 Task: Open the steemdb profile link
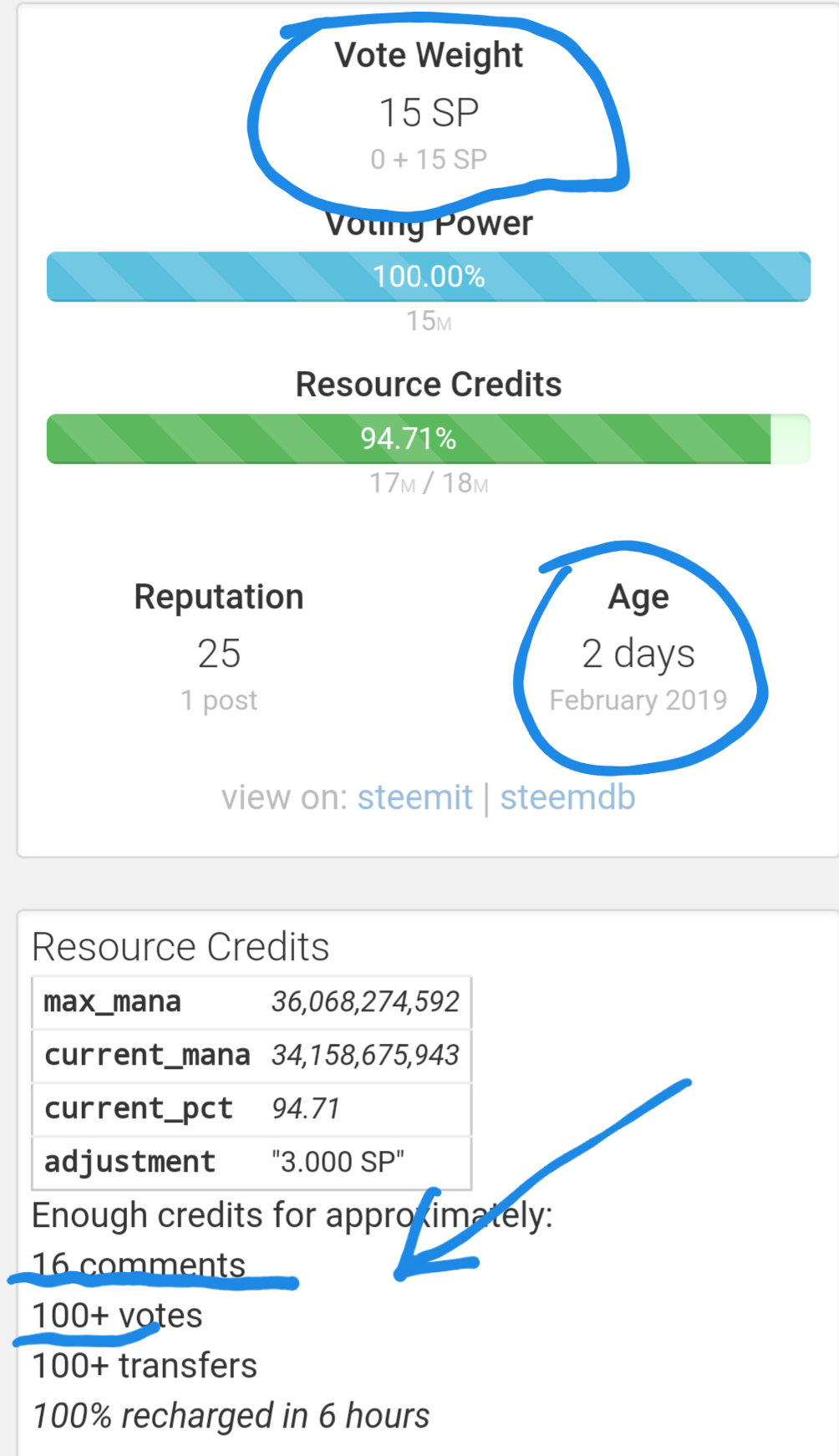(x=567, y=797)
